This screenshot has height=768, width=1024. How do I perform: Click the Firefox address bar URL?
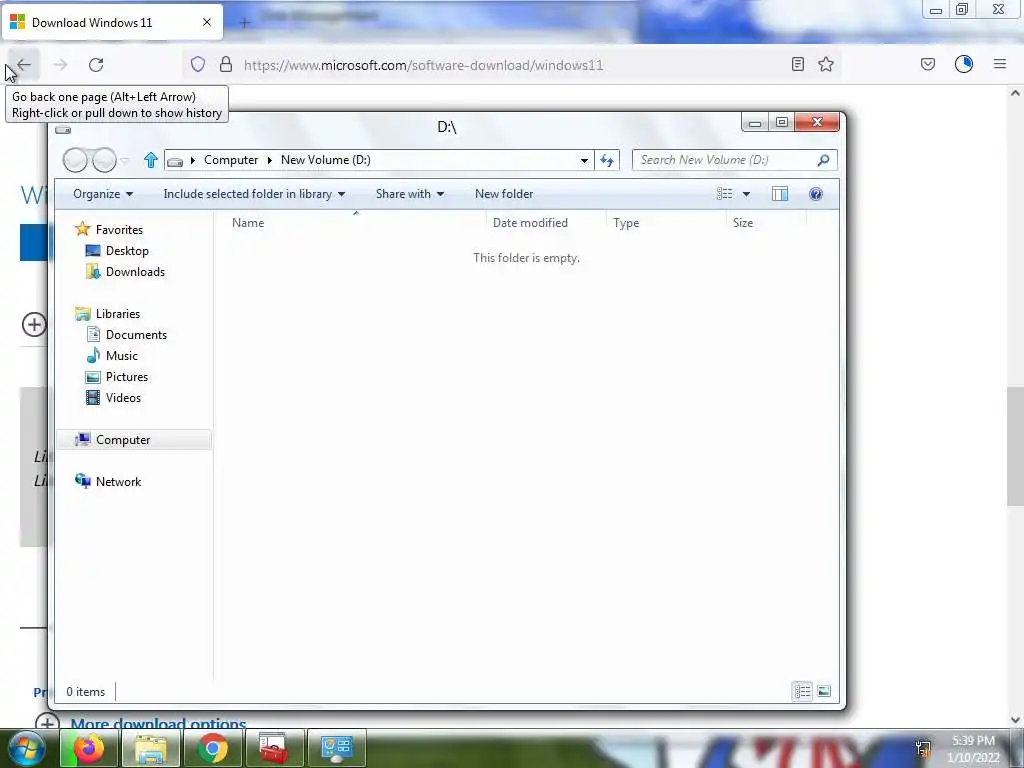pyautogui.click(x=423, y=65)
